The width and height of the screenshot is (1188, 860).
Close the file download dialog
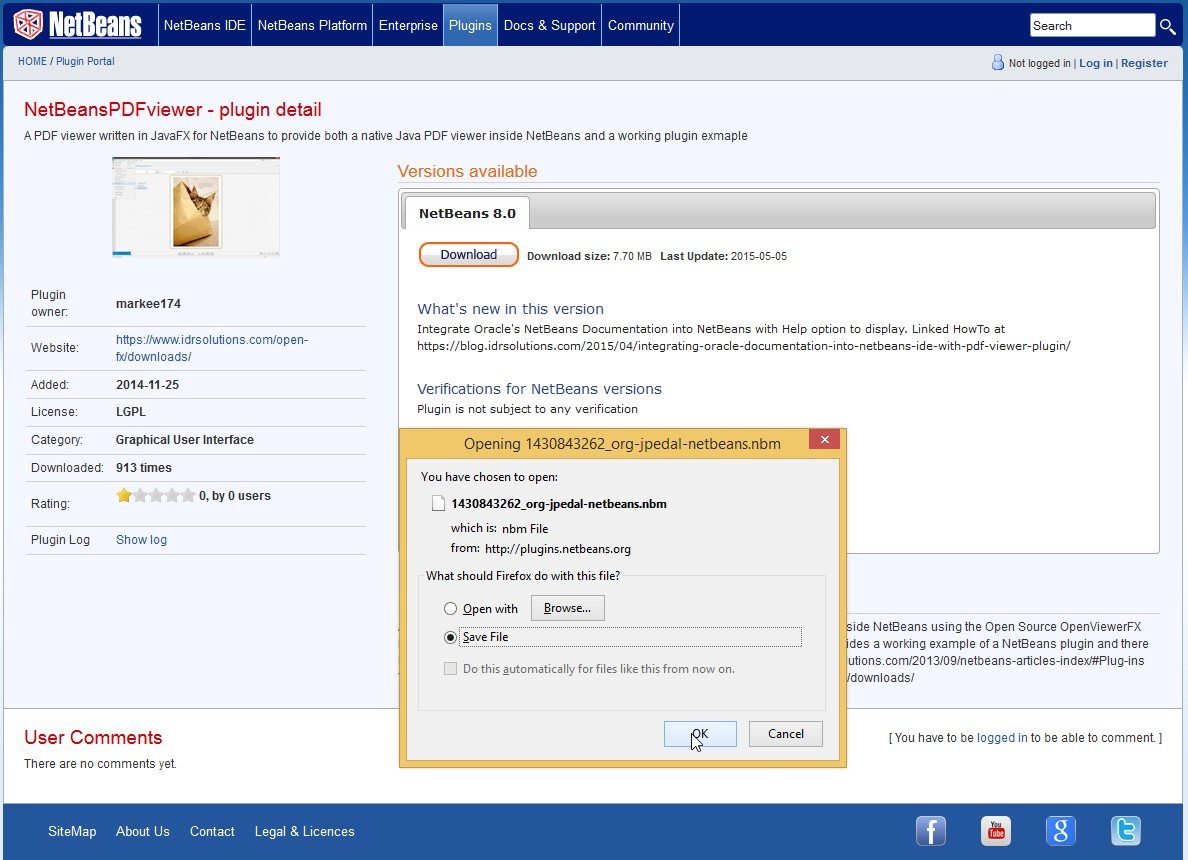pyautogui.click(x=824, y=441)
